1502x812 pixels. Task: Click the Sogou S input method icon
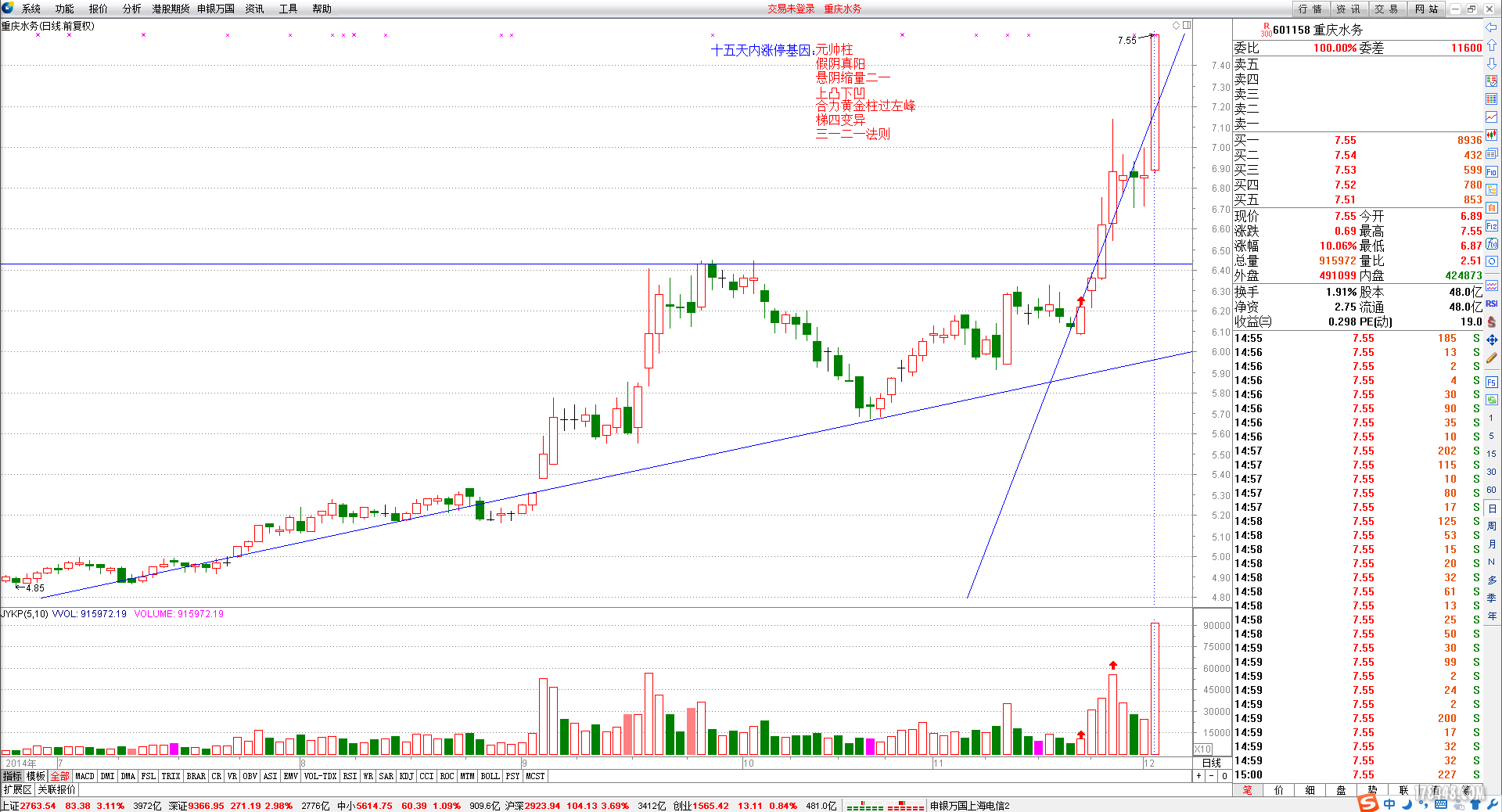coord(1367,803)
